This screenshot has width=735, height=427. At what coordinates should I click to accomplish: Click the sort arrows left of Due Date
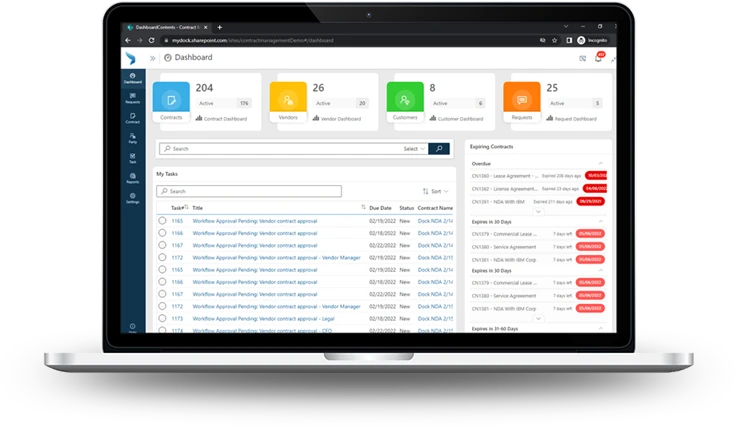(363, 207)
